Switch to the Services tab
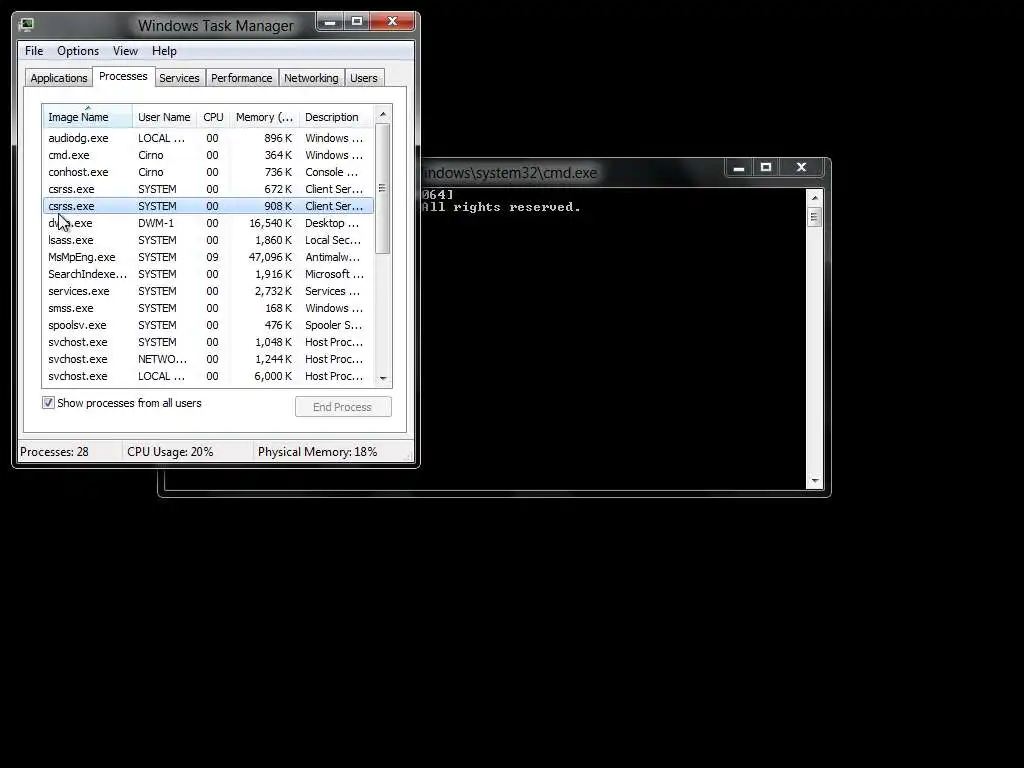 (179, 78)
